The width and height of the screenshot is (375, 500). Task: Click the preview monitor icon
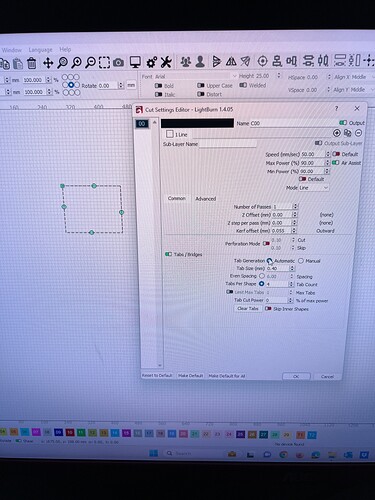click(135, 62)
